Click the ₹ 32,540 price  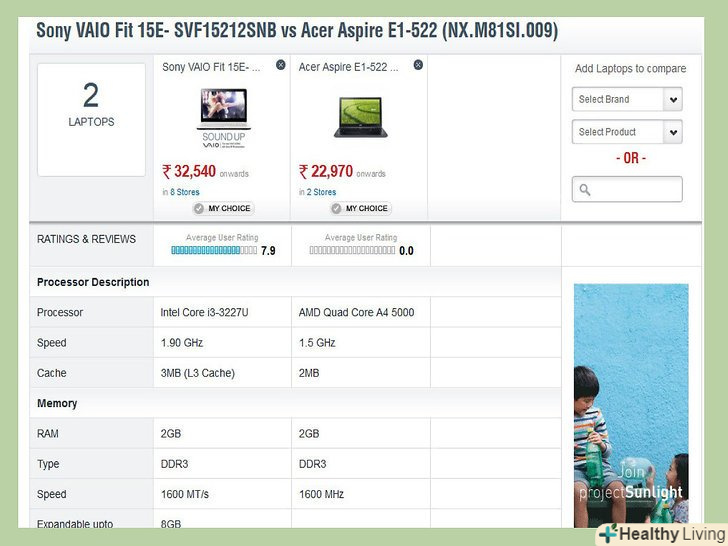[x=189, y=171]
